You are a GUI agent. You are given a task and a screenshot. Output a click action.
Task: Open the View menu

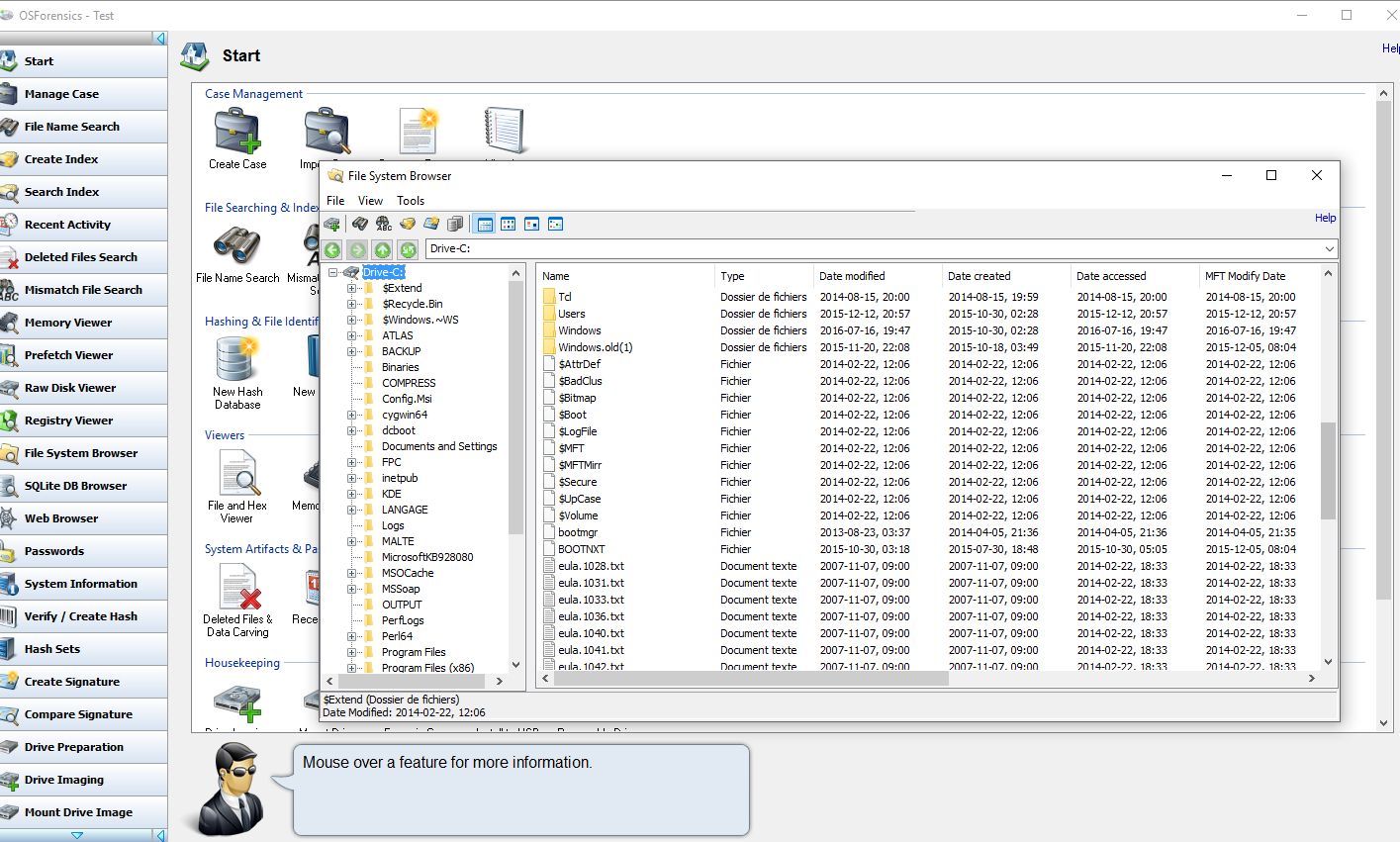pos(370,201)
